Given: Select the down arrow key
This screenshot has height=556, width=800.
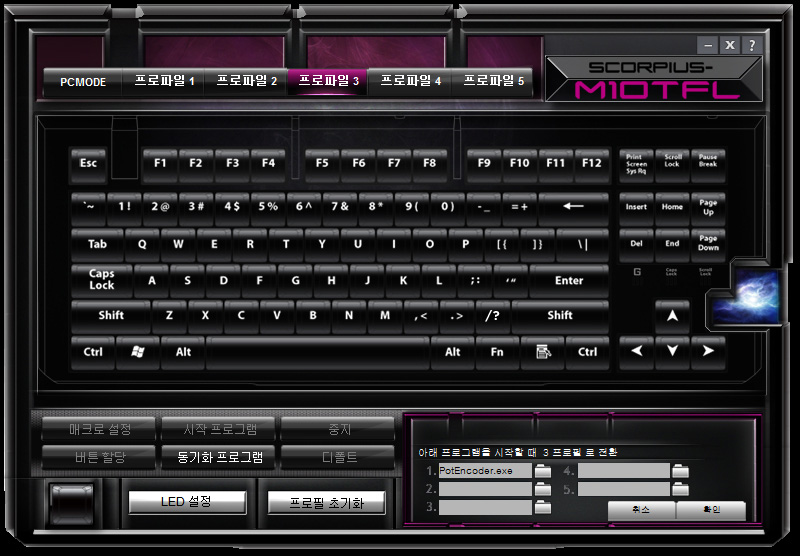Looking at the screenshot, I should point(672,351).
